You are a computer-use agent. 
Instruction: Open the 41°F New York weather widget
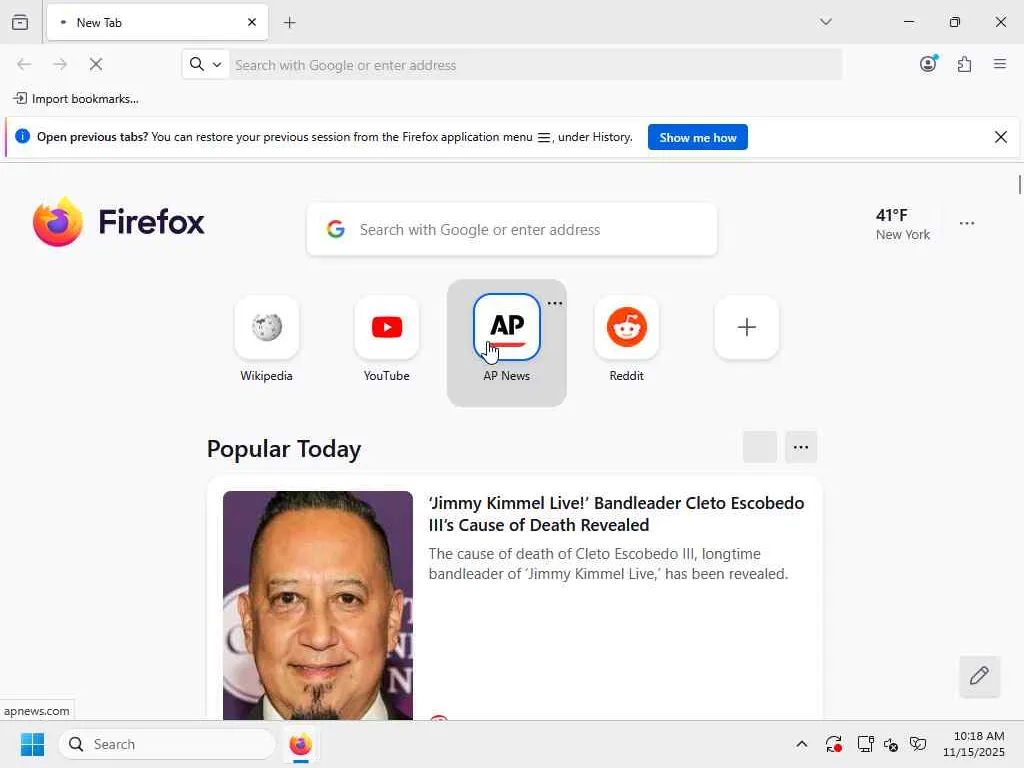[903, 224]
